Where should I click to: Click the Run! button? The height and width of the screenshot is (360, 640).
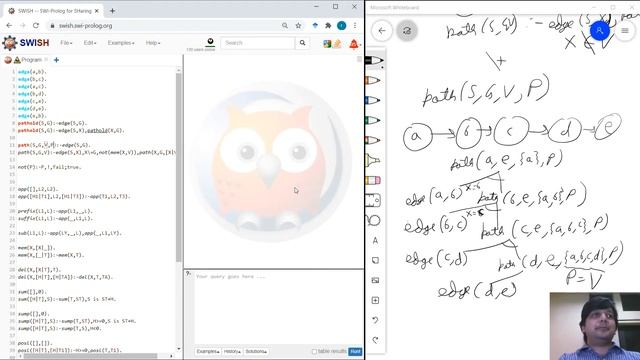355,351
